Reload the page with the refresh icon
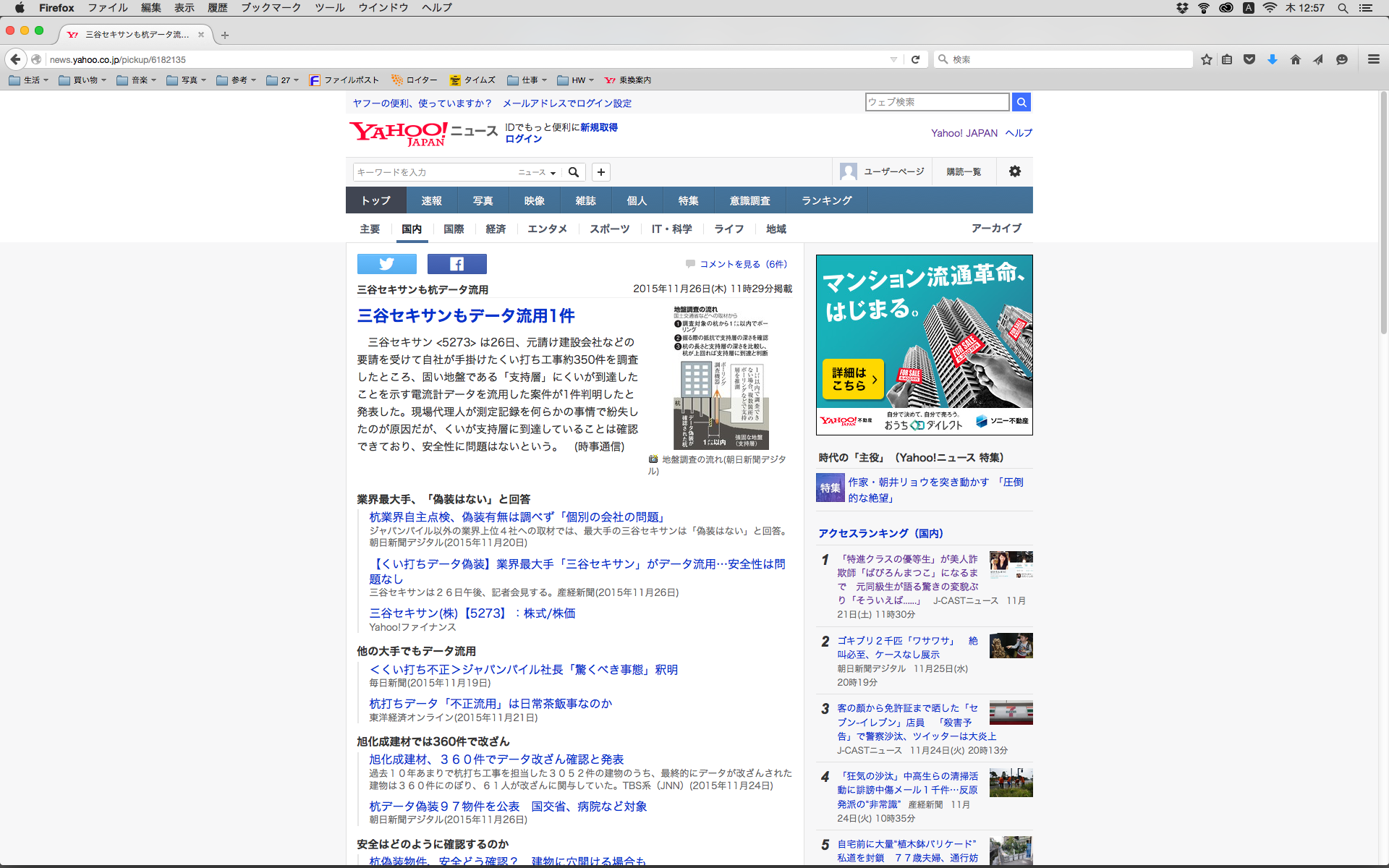The height and width of the screenshot is (868, 1389). click(915, 59)
